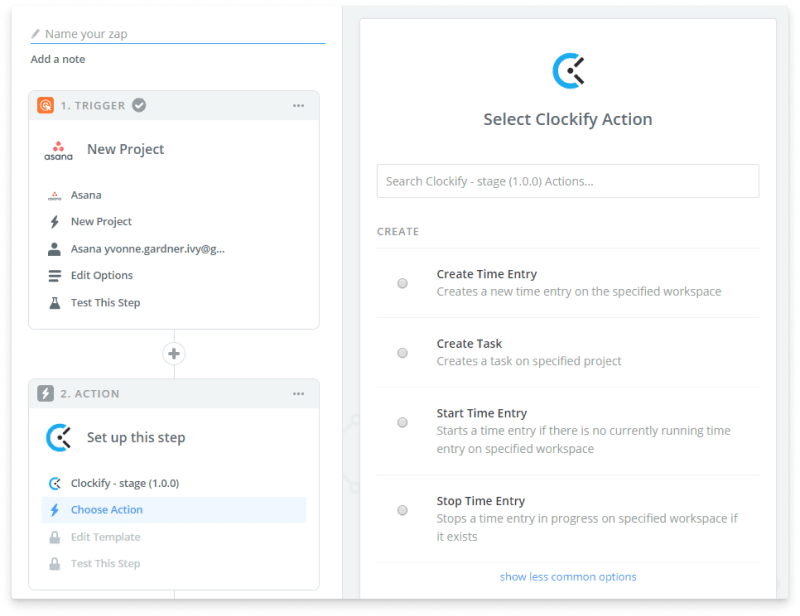Open the Asana yvonne.gardner.ivy account row
The width and height of the screenshot is (800, 616).
pos(173,249)
